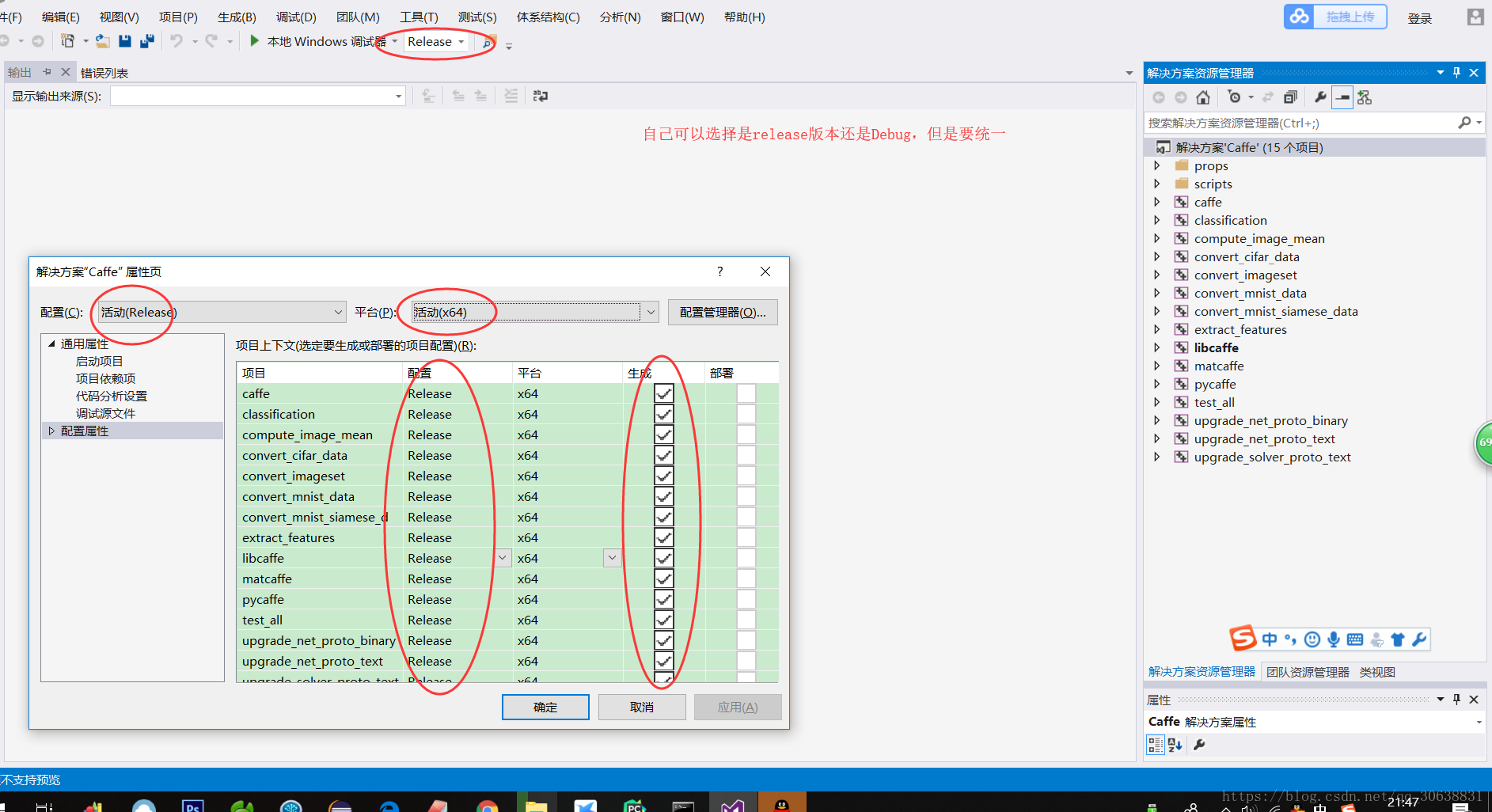Screen dimensions: 1492x812
Task: Click the PyCharm icon in the taskbar
Action: (x=636, y=806)
